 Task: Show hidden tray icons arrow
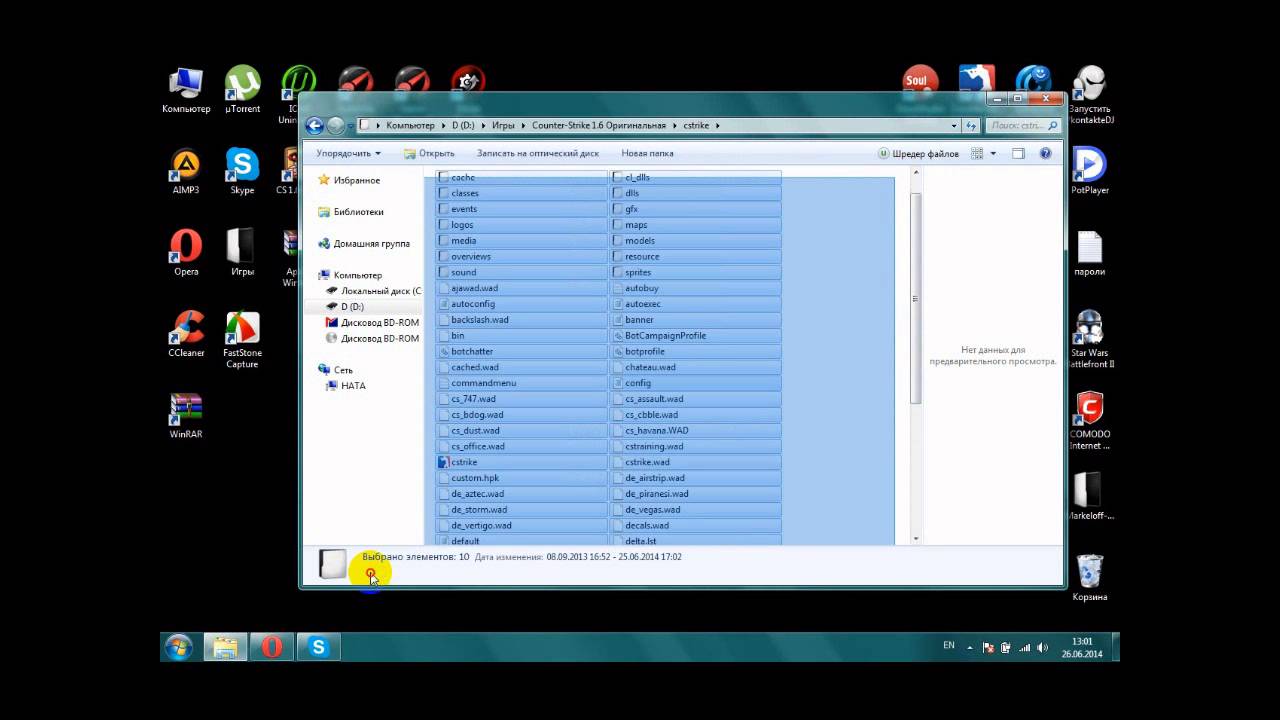[x=969, y=647]
